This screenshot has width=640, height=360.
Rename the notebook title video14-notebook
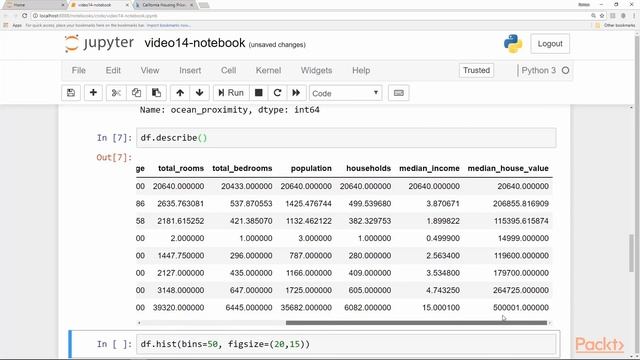[195, 43]
